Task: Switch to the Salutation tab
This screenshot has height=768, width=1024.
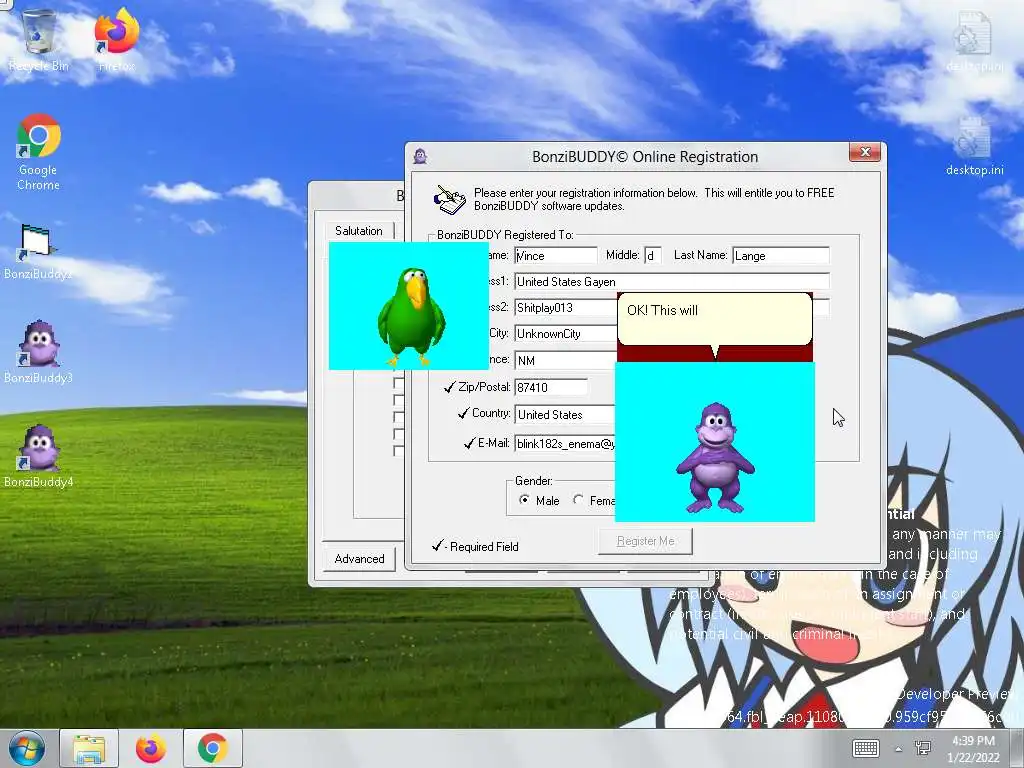Action: pos(359,231)
